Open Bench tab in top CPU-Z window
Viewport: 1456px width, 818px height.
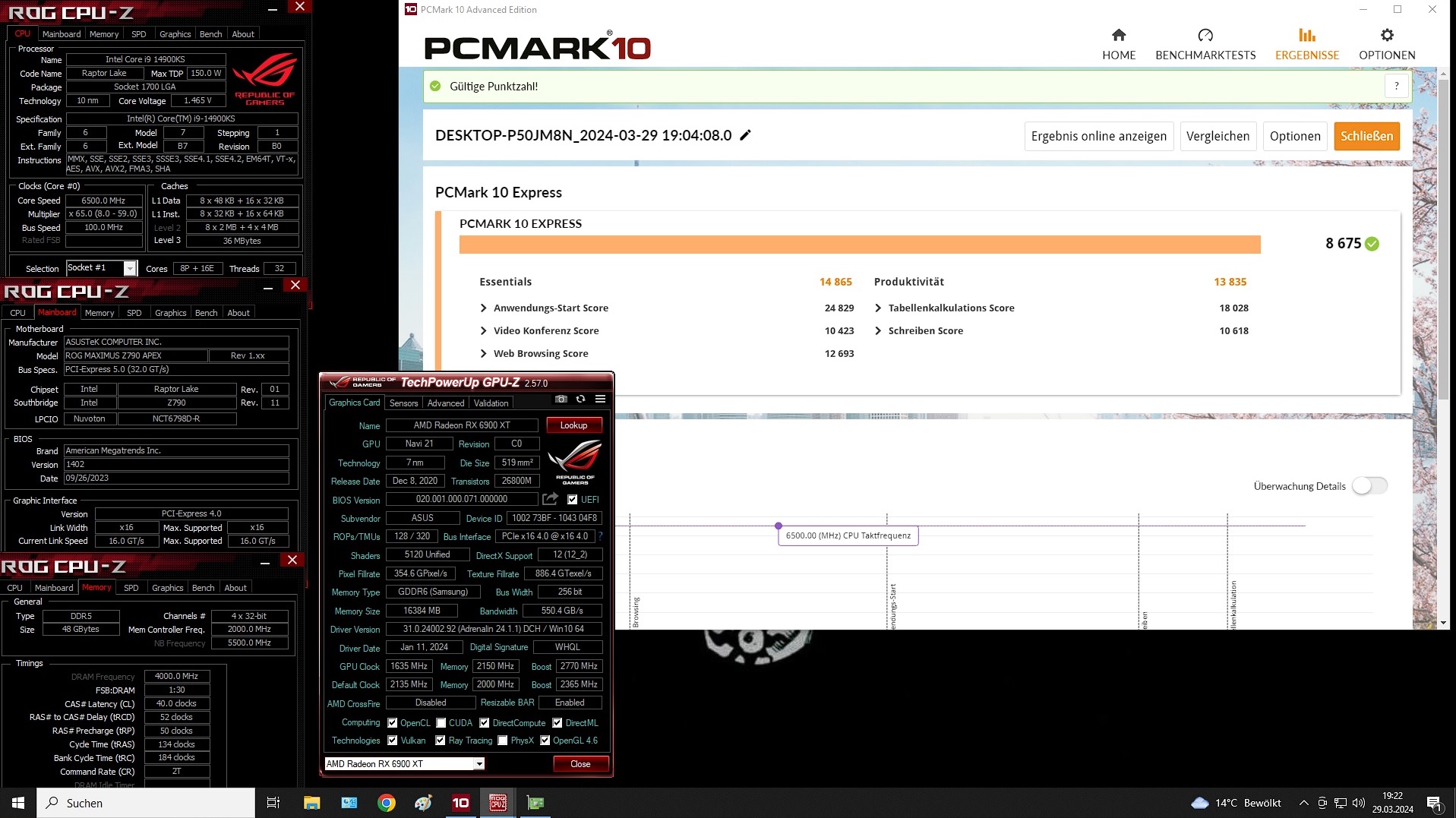(x=211, y=34)
